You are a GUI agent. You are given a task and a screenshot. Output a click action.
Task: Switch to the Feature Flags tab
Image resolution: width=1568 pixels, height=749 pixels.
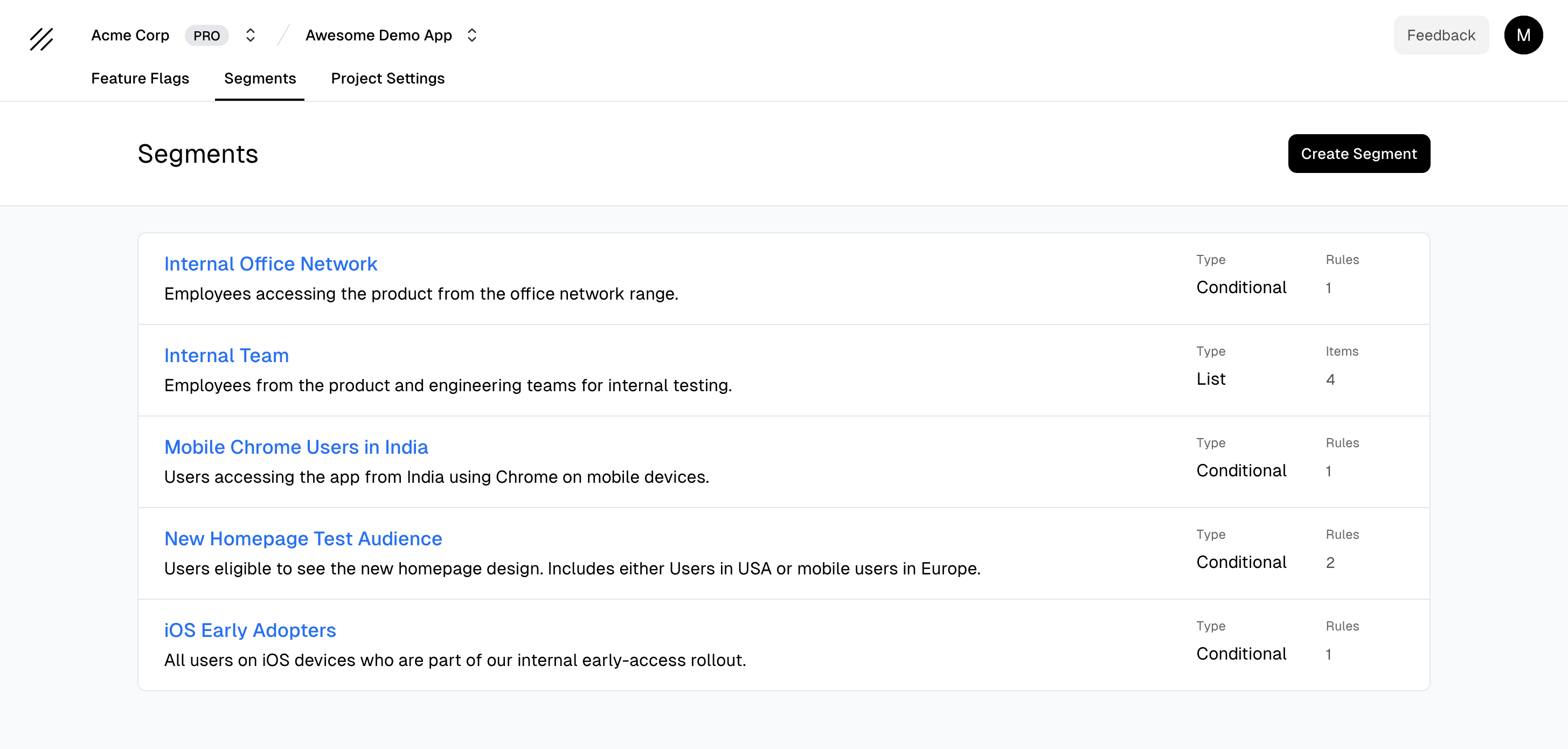(x=140, y=79)
